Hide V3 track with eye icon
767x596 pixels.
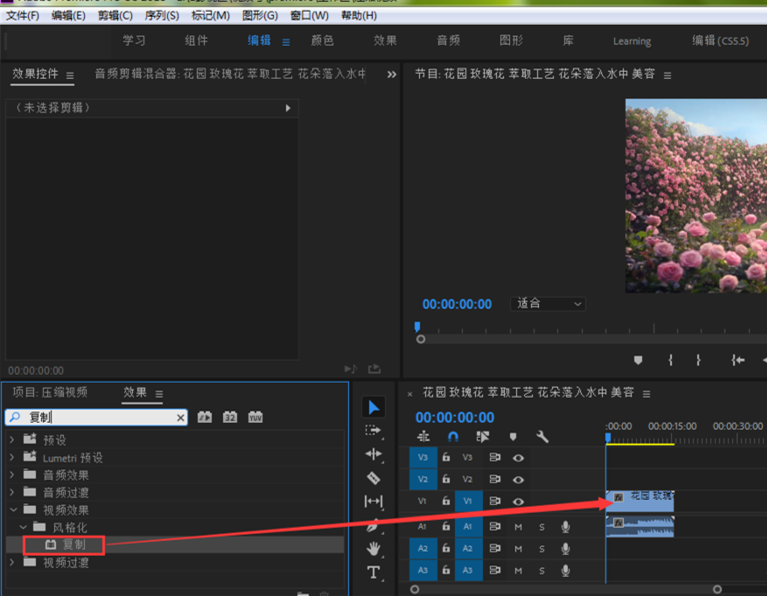(x=518, y=458)
